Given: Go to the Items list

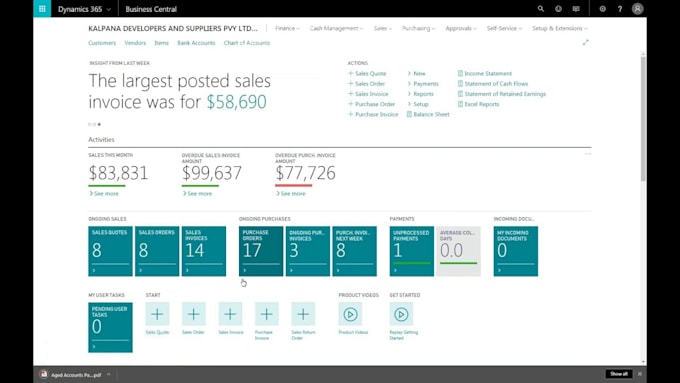Looking at the screenshot, I should 161,43.
